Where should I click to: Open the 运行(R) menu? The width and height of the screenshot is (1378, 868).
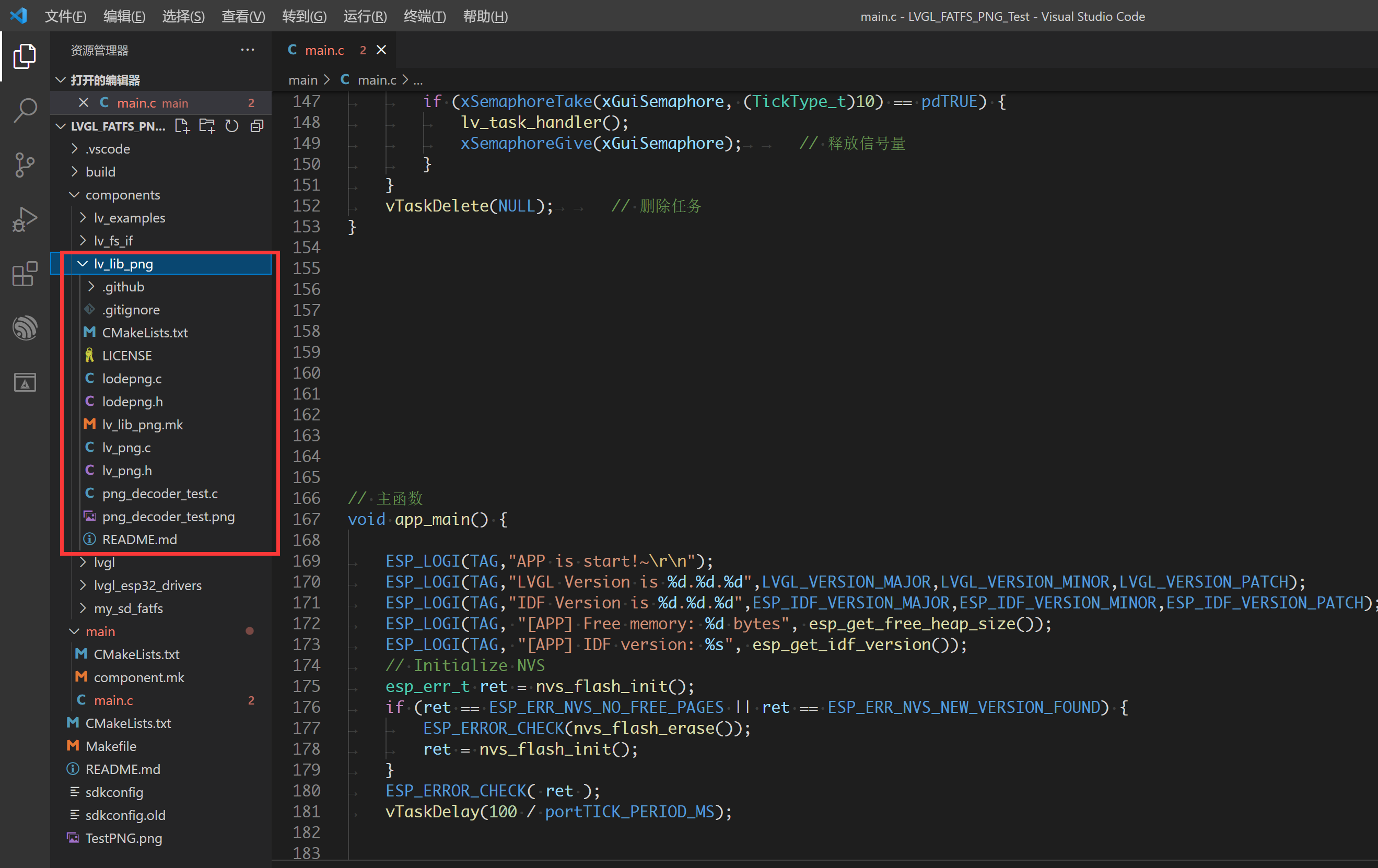click(365, 16)
